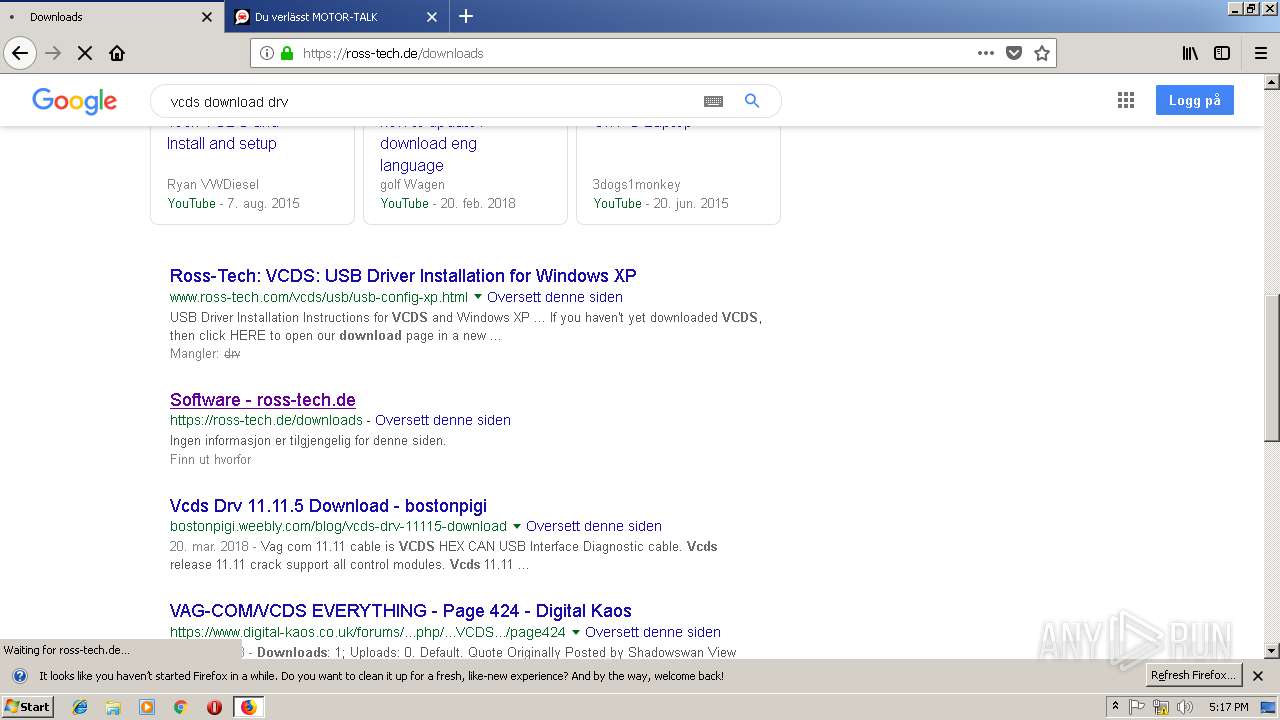Click the volume speaker tray icon
This screenshot has height=720, width=1280.
1185,707
